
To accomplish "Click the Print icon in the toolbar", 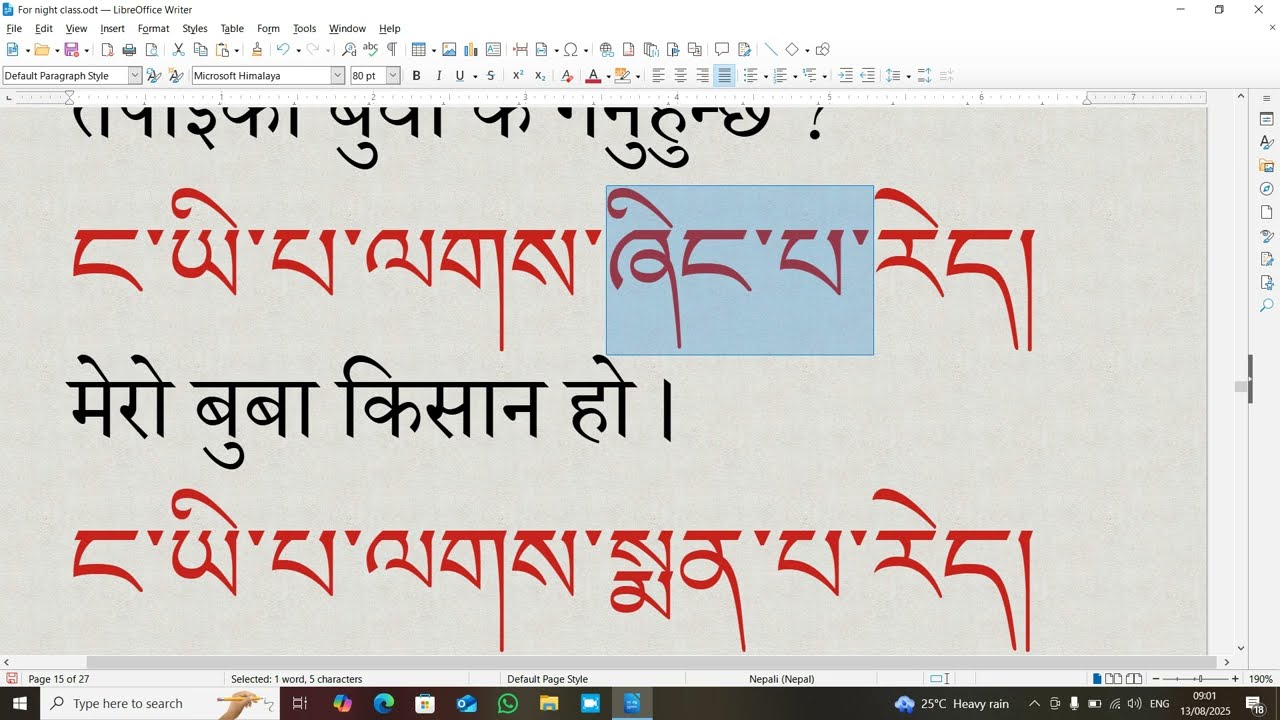I will pyautogui.click(x=129, y=50).
